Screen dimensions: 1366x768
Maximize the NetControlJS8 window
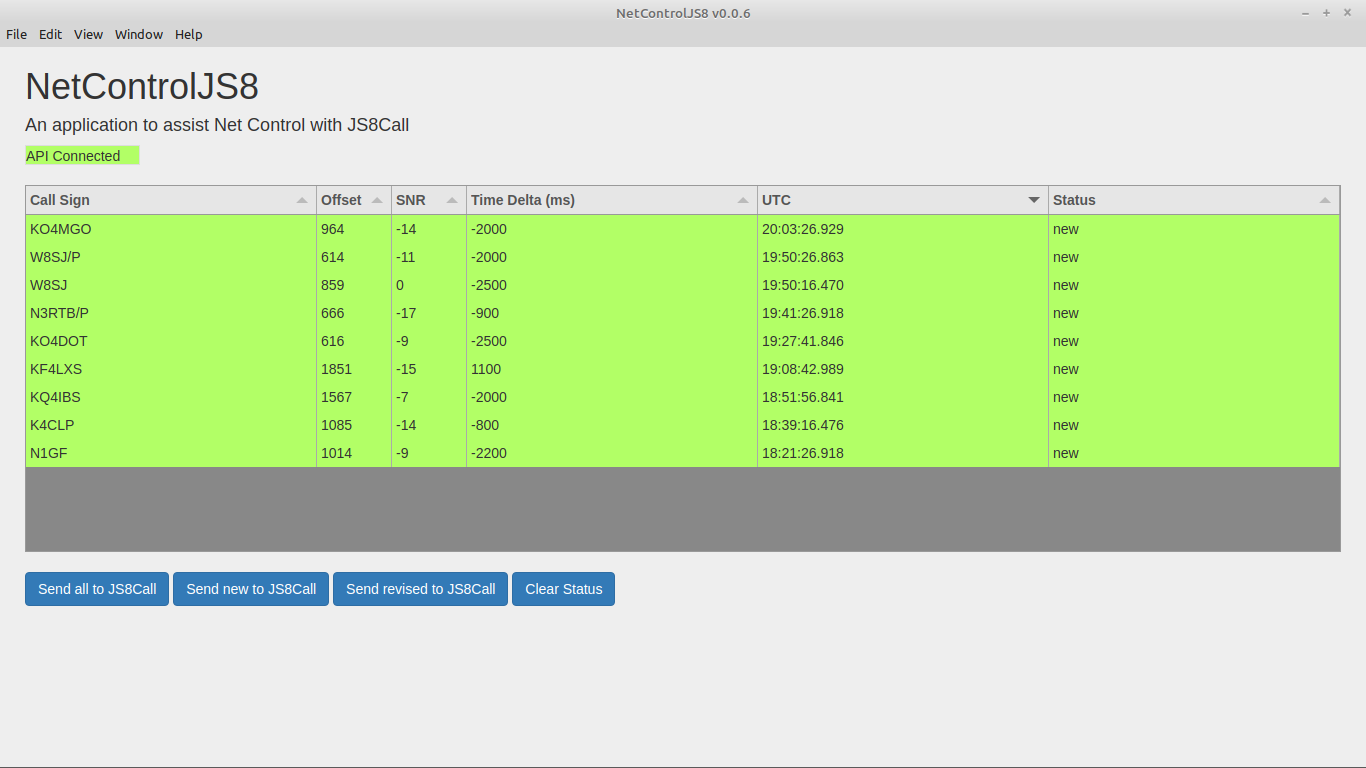point(1326,13)
